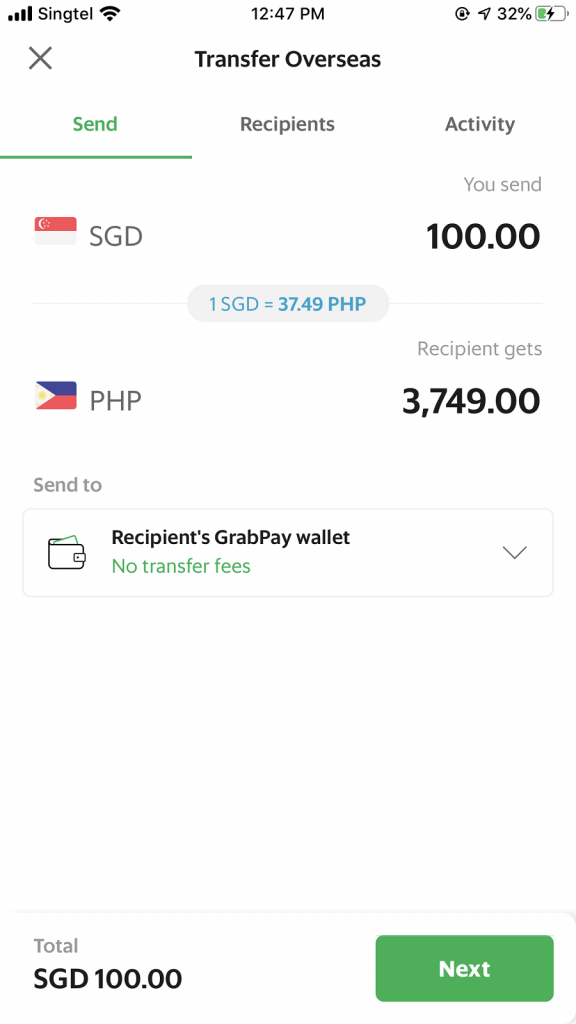Viewport: 576px width, 1024px height.
Task: Tap the orientation lock icon
Action: [460, 14]
